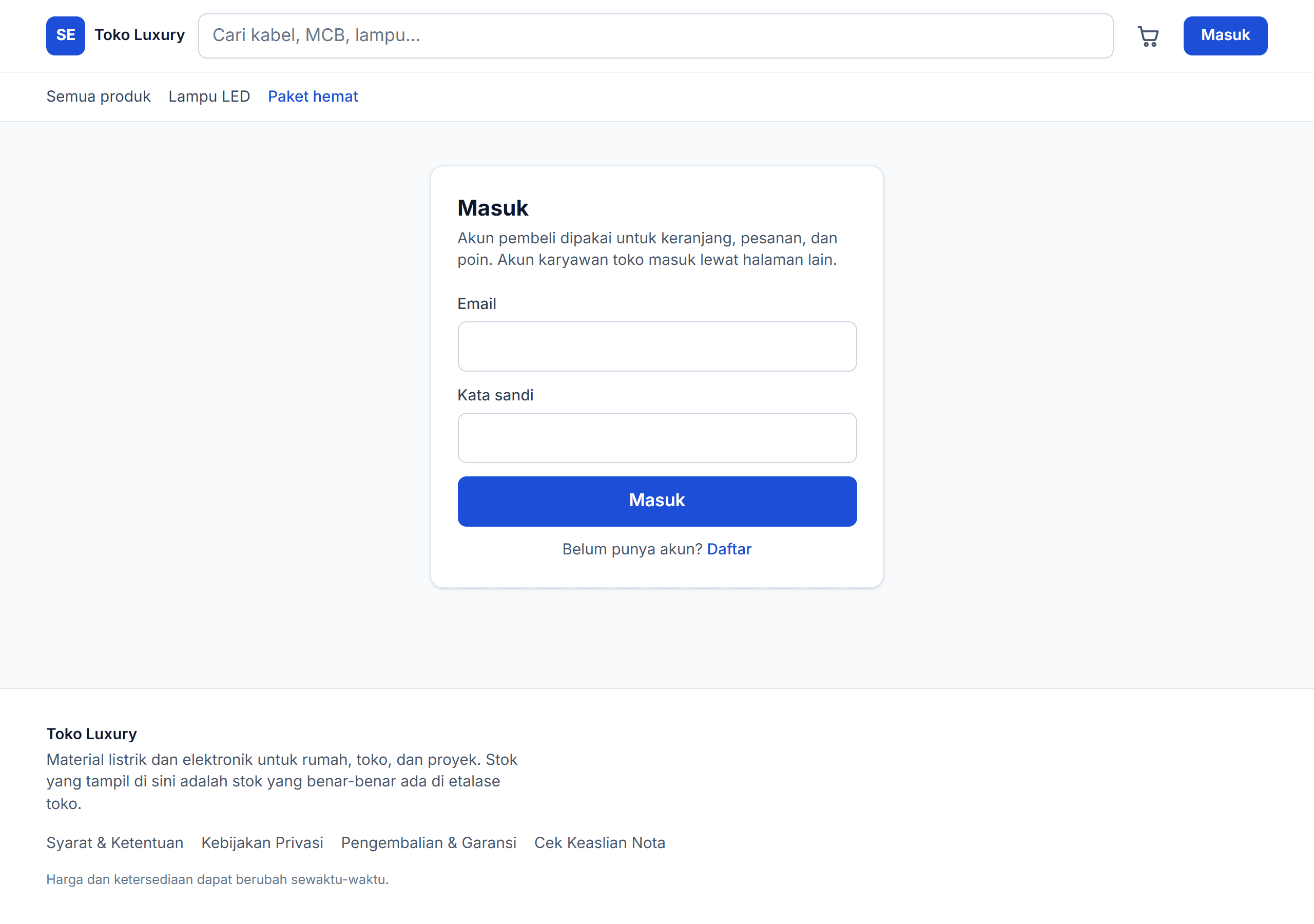Focus the product search box
The height and width of the screenshot is (924, 1314).
[x=655, y=35]
